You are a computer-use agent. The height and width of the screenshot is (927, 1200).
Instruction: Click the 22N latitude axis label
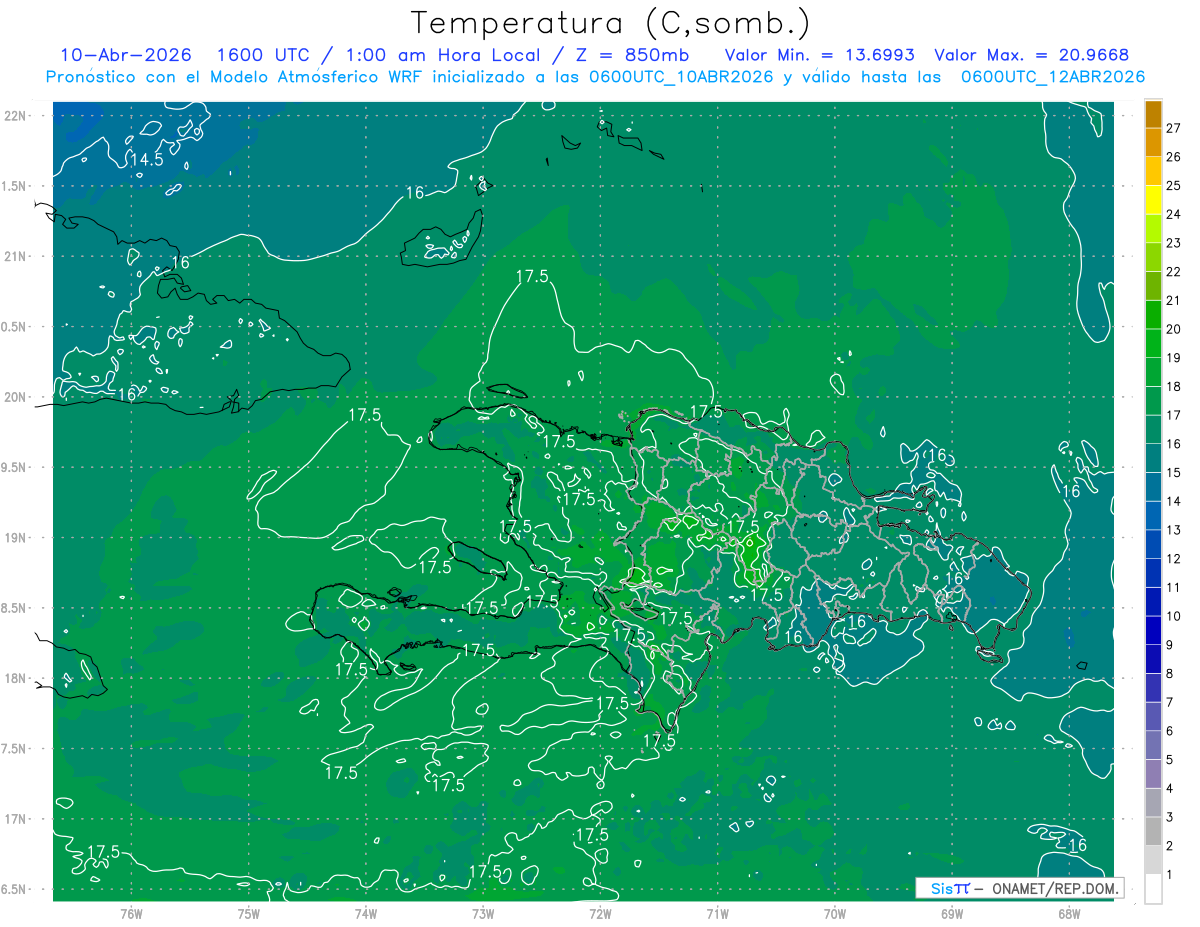click(16, 115)
